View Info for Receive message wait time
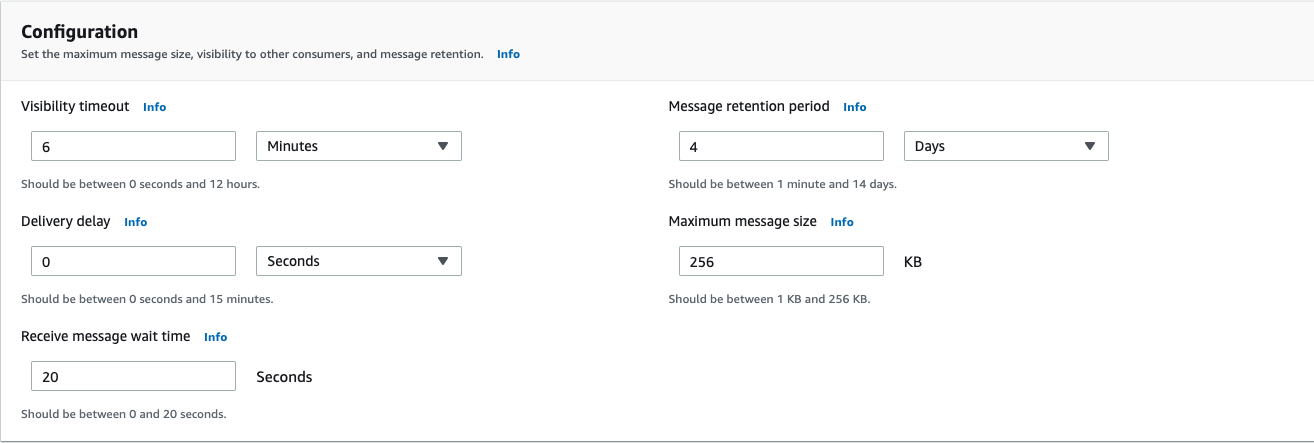This screenshot has height=443, width=1314. 215,337
